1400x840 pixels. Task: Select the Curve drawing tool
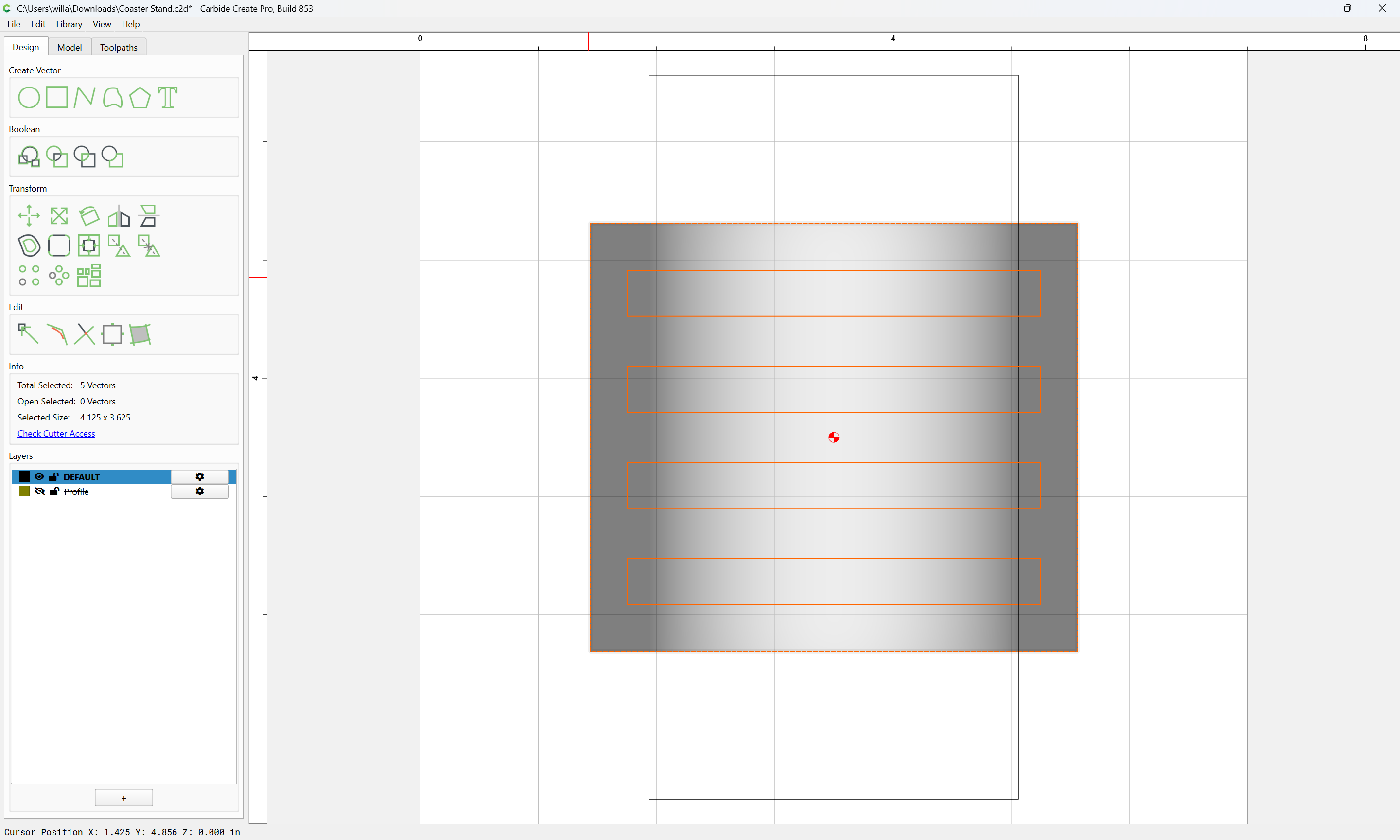click(x=113, y=97)
